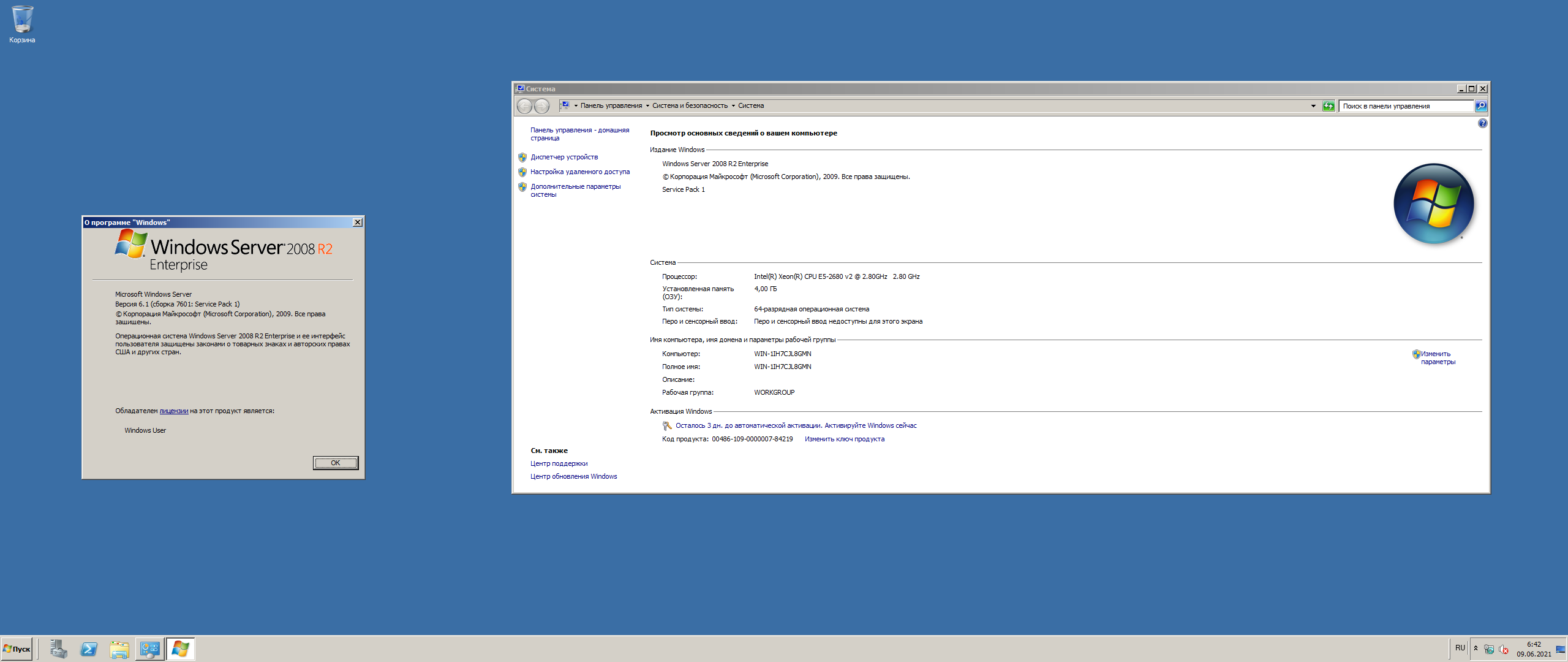Click Версия 6.1 build text in About dialog
The width and height of the screenshot is (1568, 662).
pos(178,305)
